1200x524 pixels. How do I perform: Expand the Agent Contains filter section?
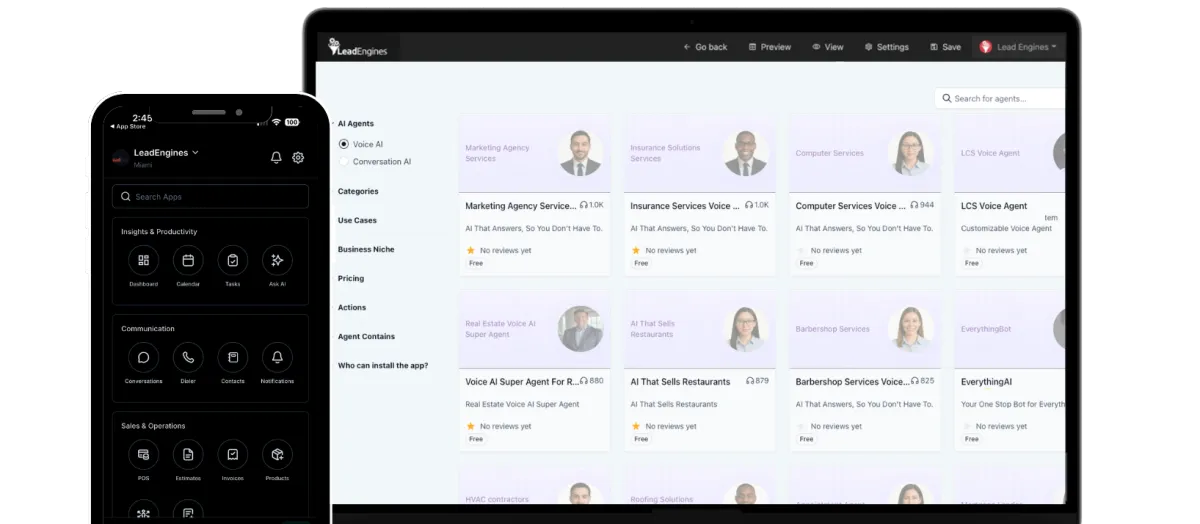tap(366, 336)
